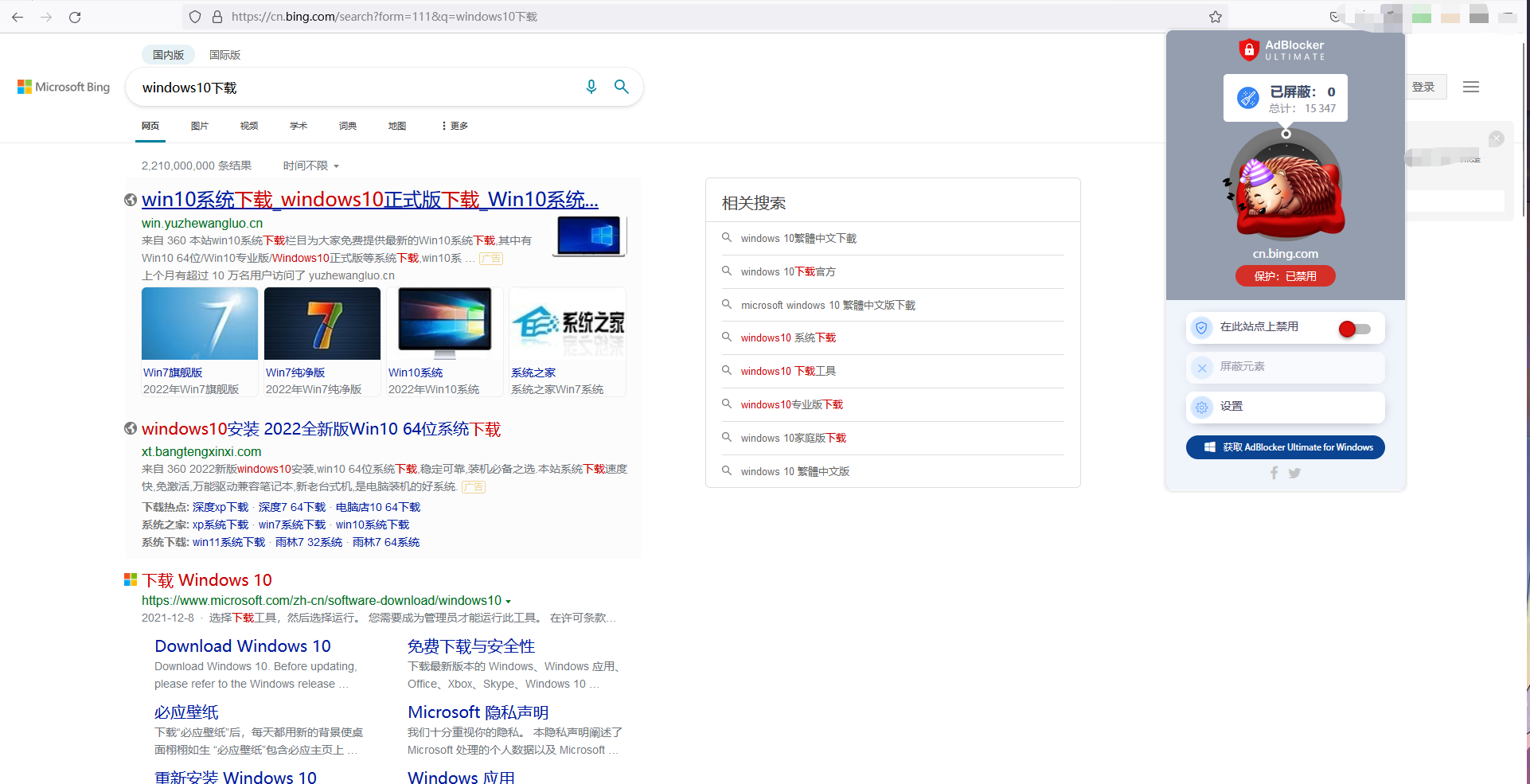Open windows10安装 2022全新版Win10 result
This screenshot has width=1530, height=784.
(321, 429)
